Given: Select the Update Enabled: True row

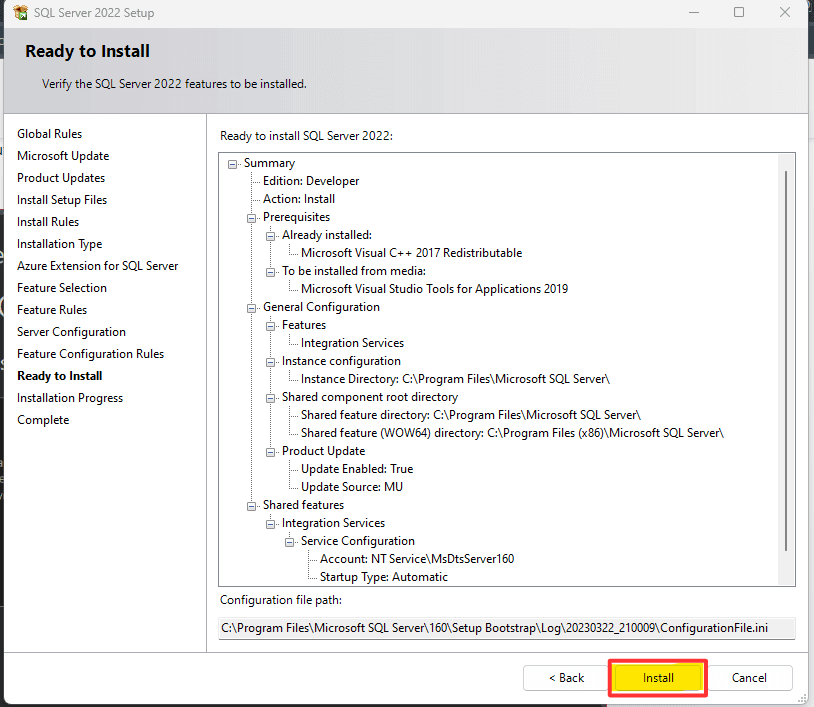Looking at the screenshot, I should click(x=357, y=469).
